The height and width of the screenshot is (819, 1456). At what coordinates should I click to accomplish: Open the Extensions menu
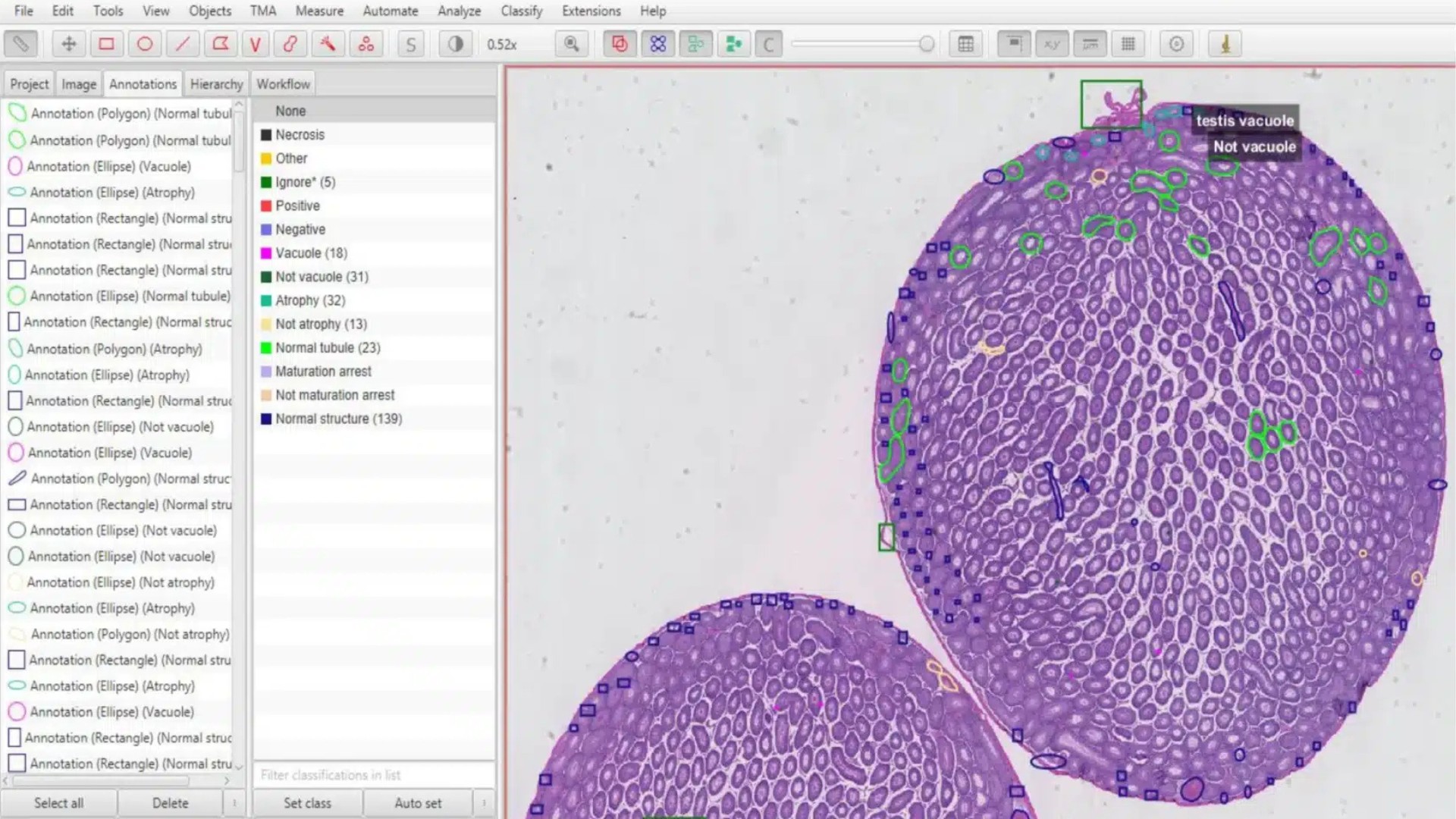click(591, 11)
